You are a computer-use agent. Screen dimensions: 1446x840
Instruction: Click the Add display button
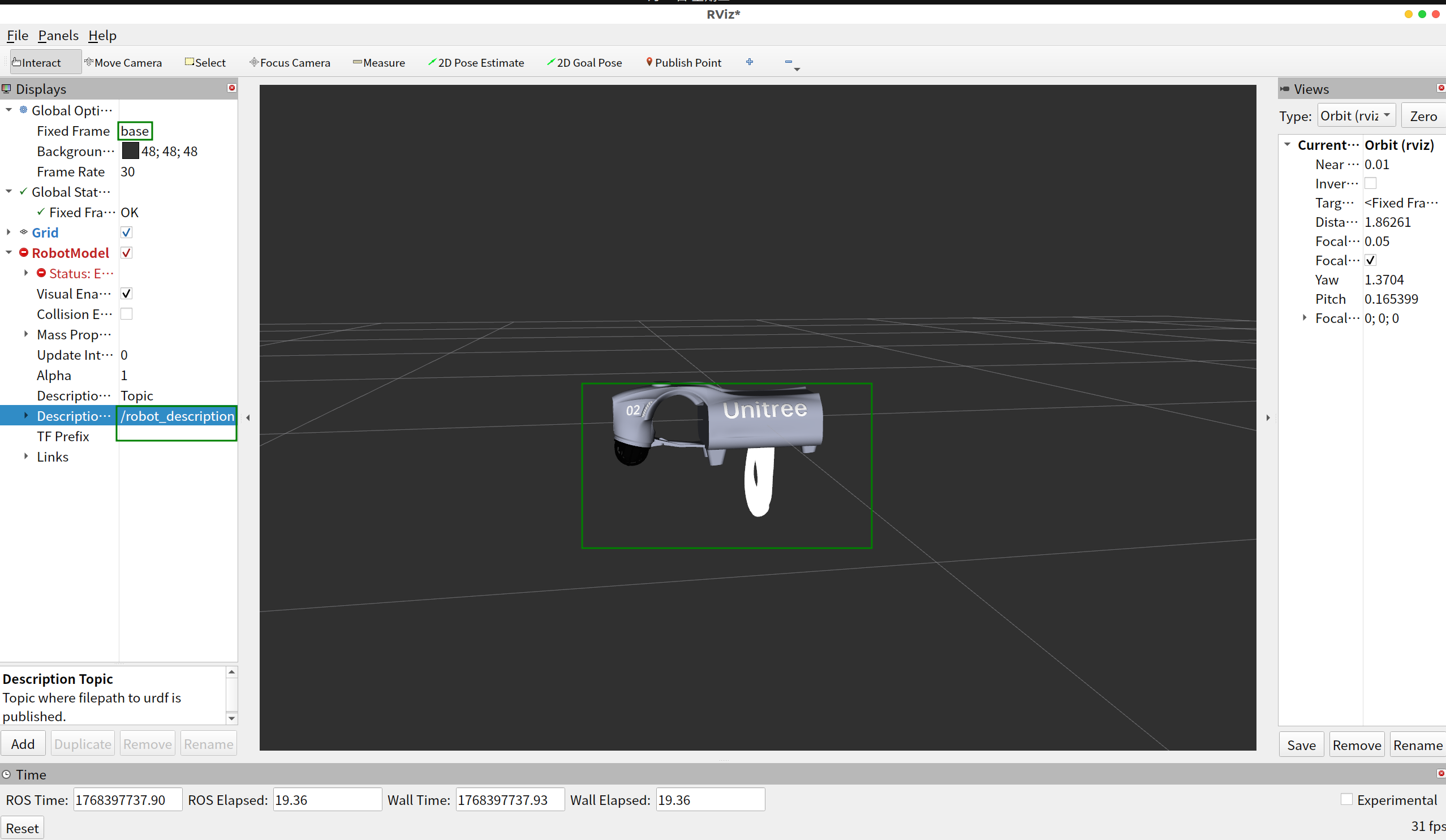(23, 744)
